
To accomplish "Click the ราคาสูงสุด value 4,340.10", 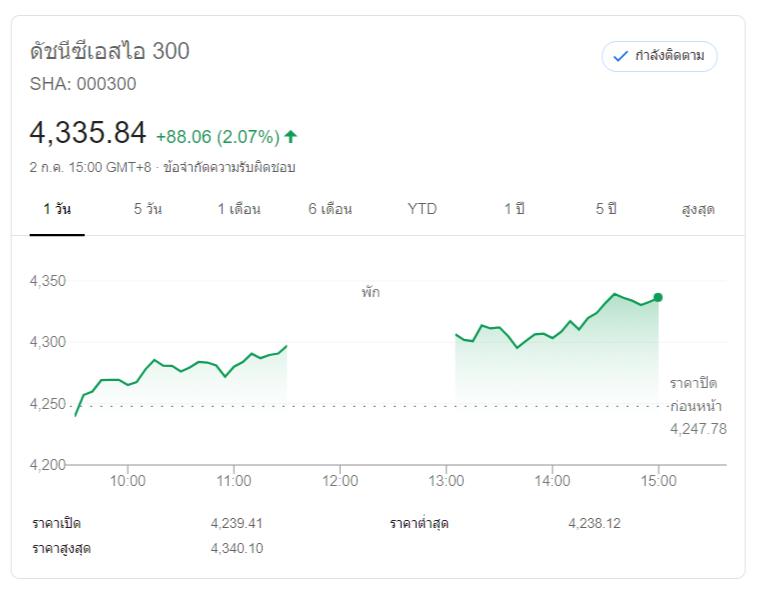I will [x=237, y=548].
